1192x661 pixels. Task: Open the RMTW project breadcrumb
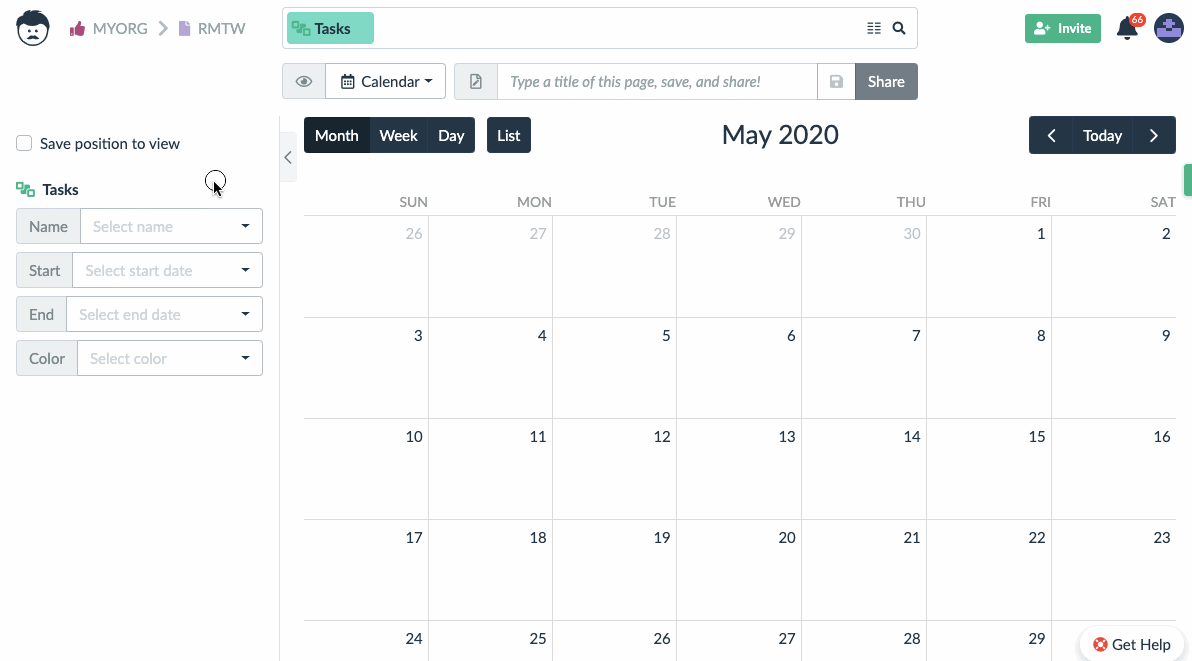click(x=221, y=29)
